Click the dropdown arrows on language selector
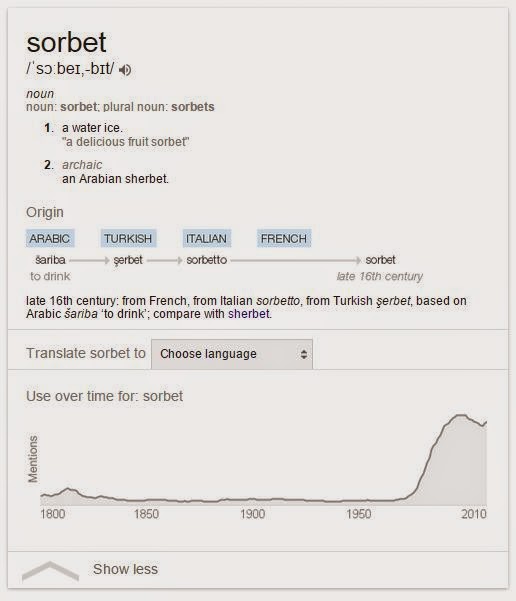Viewport: 516px width, 601px height. click(x=304, y=354)
